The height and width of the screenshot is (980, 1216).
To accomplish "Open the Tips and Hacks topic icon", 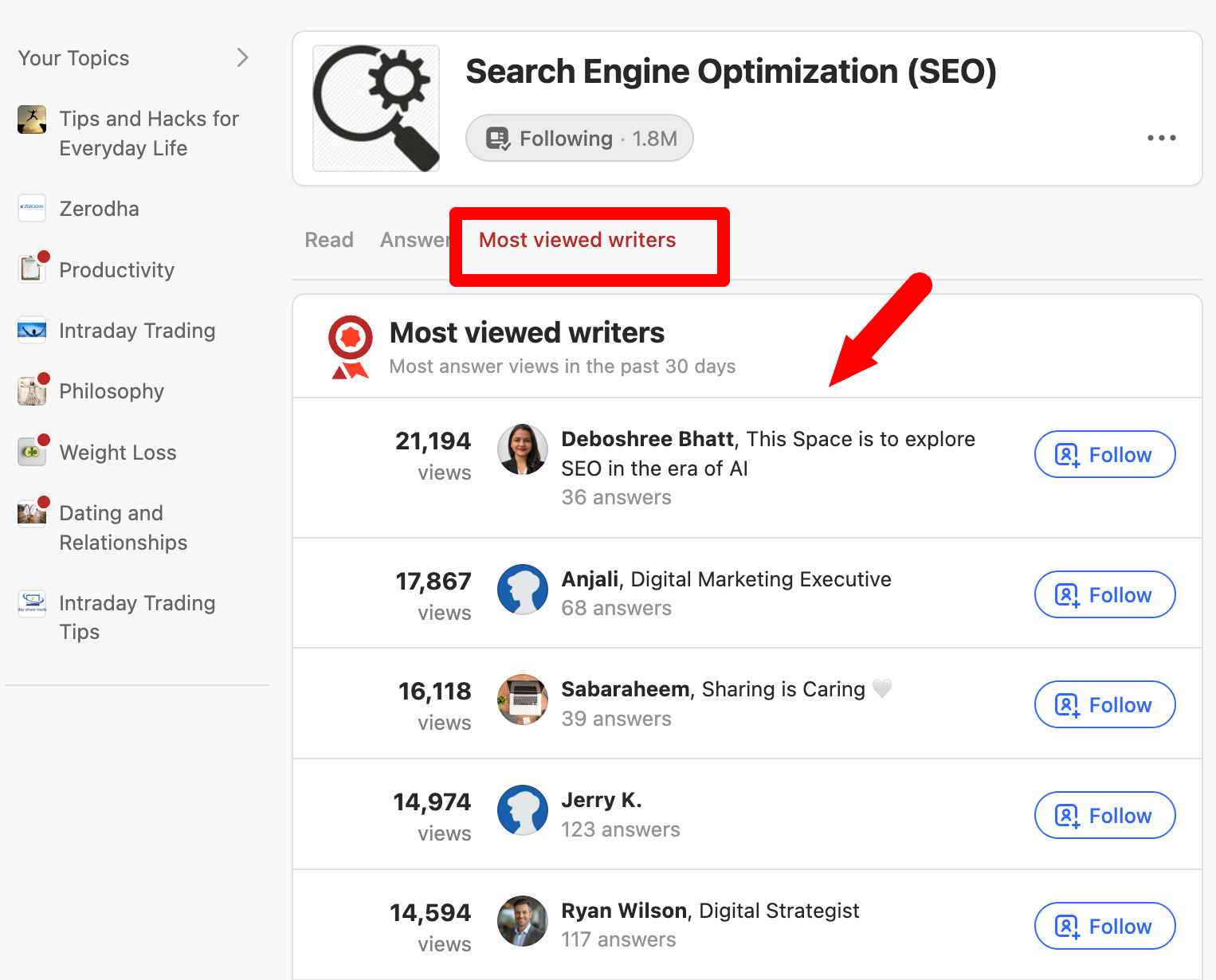I will tap(32, 120).
